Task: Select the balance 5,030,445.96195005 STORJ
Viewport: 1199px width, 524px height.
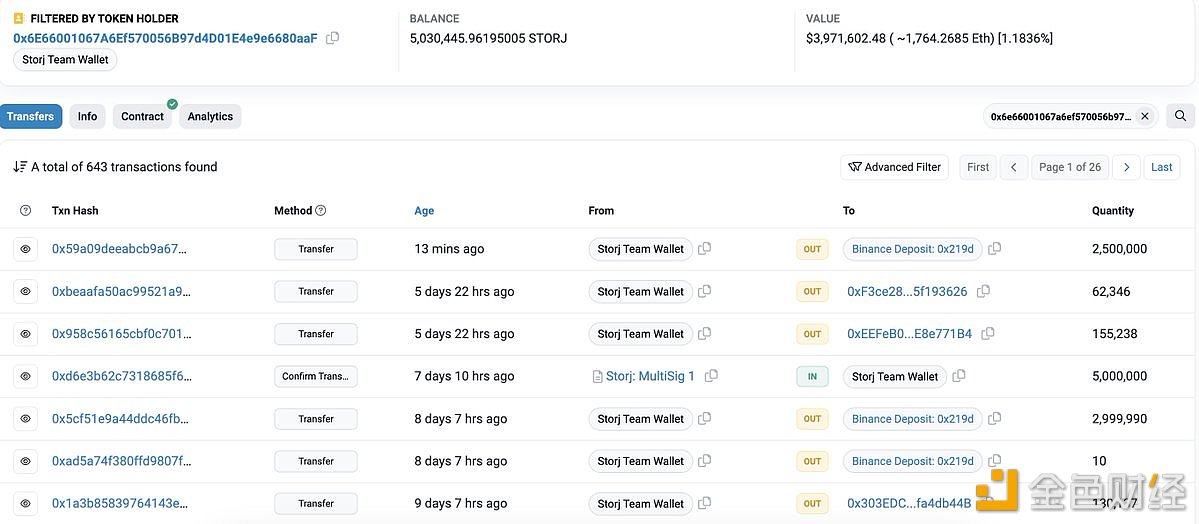Action: coord(488,38)
